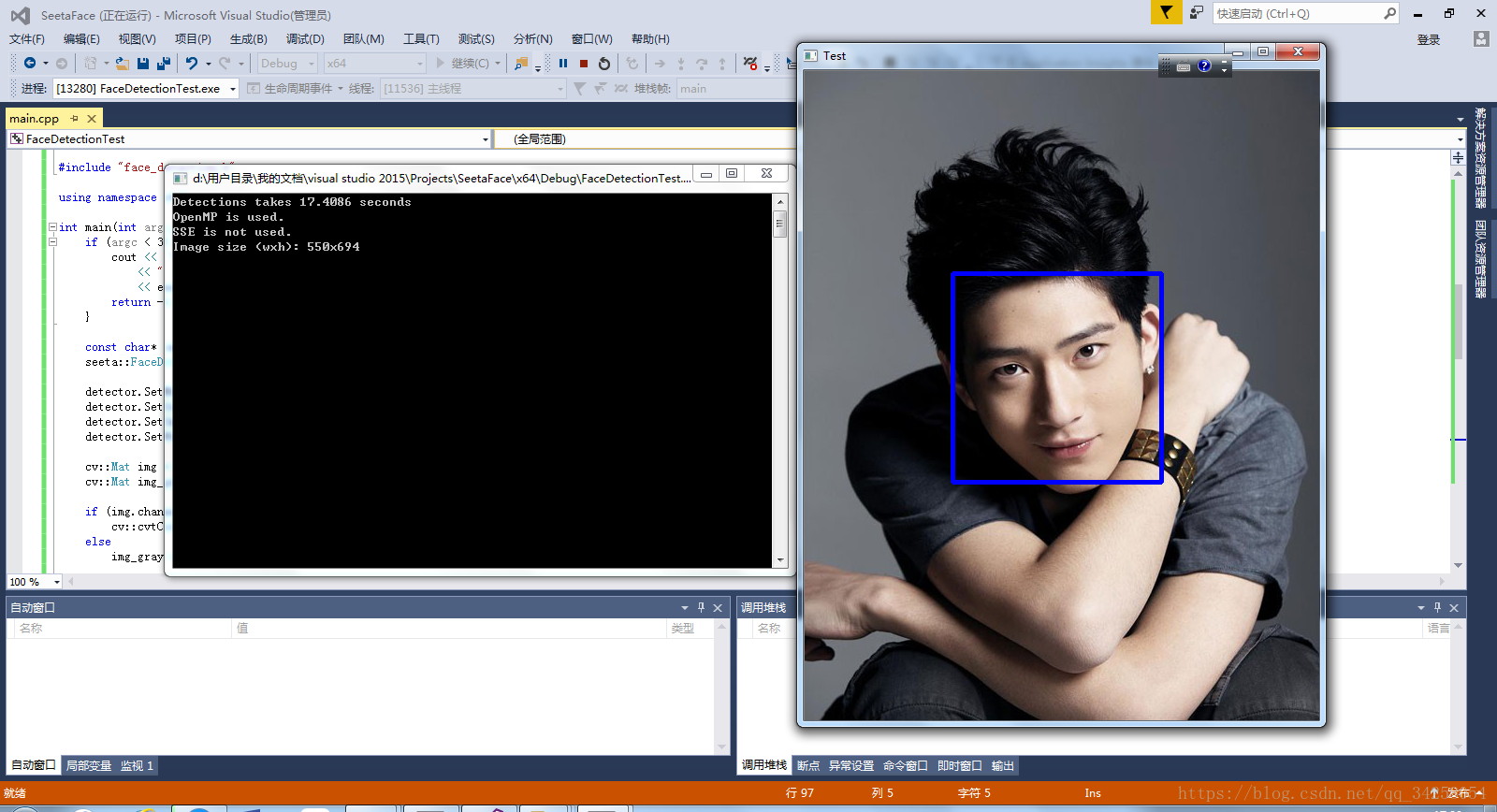Viewport: 1497px width, 812px height.
Task: Open the 继续(C) button dropdown arrow
Action: point(498,64)
